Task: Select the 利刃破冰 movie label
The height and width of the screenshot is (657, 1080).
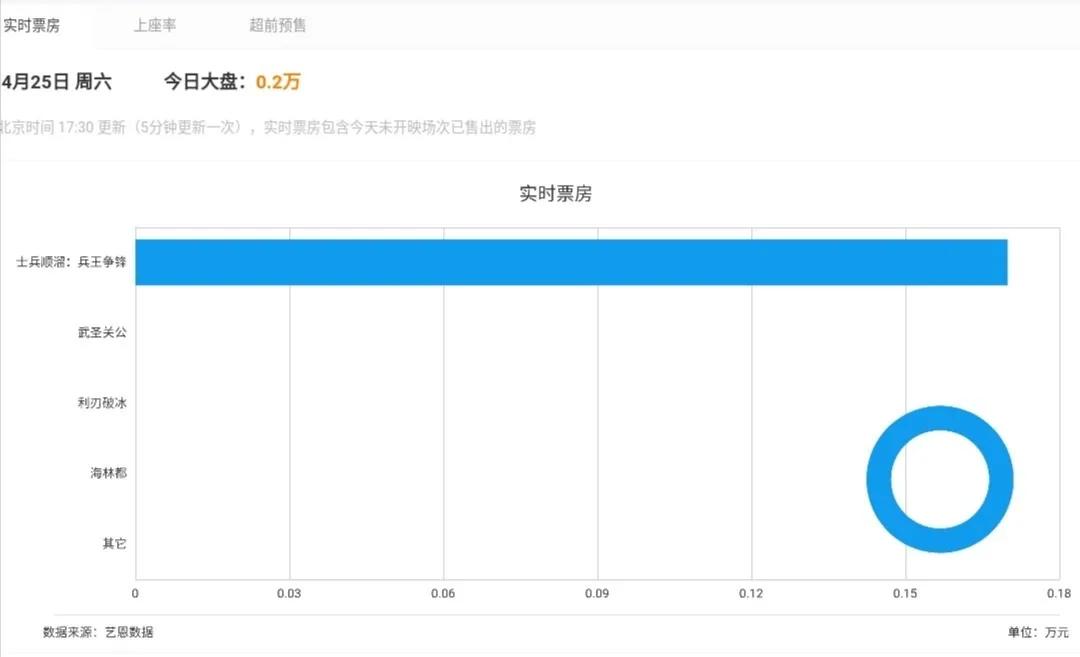Action: (102, 402)
